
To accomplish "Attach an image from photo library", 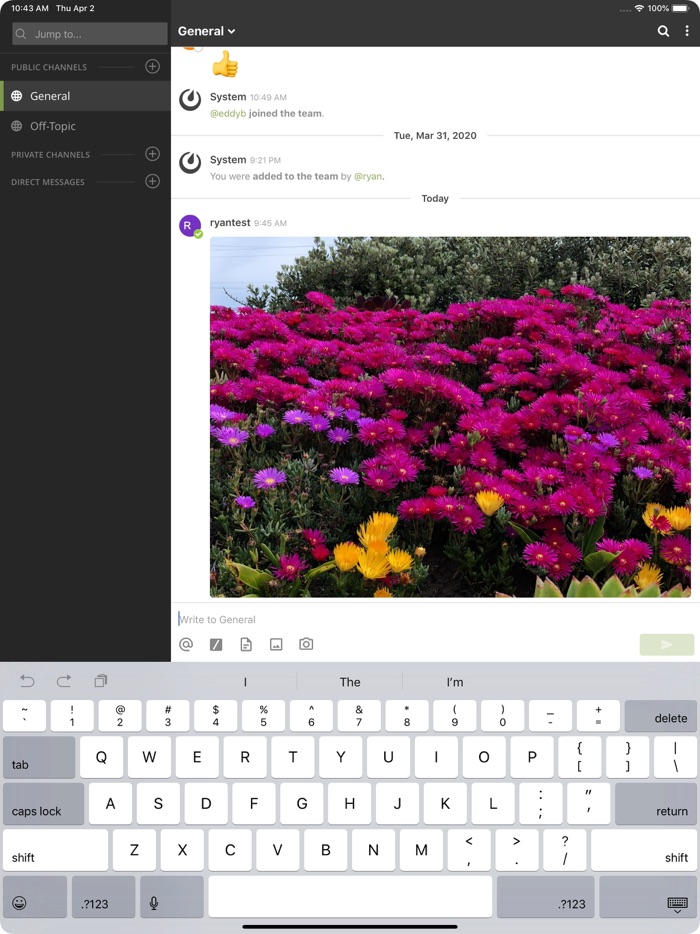I will coord(276,644).
